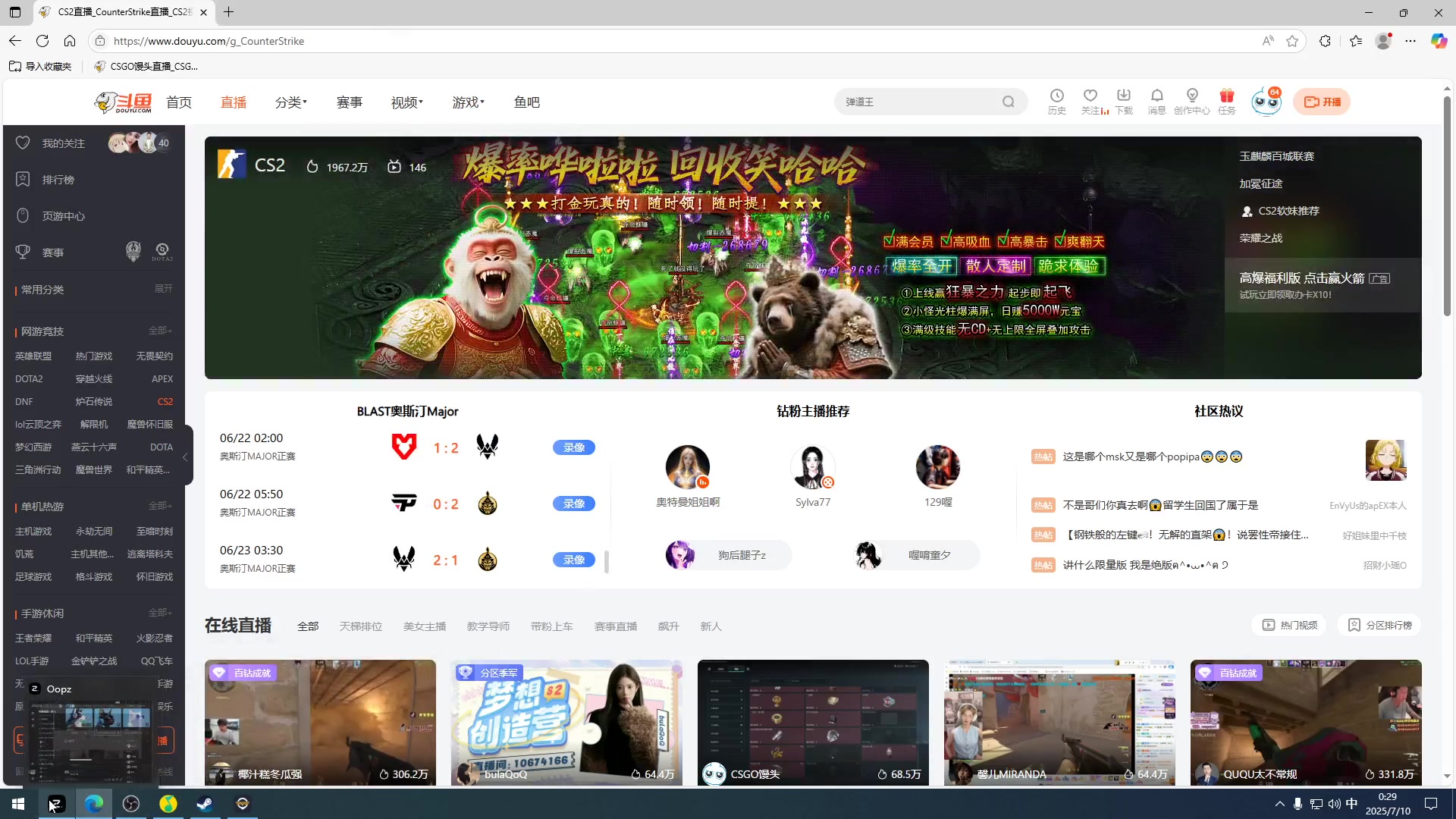Select the 首页 navigation tab
Screen dimensions: 1456x819
pos(179,102)
